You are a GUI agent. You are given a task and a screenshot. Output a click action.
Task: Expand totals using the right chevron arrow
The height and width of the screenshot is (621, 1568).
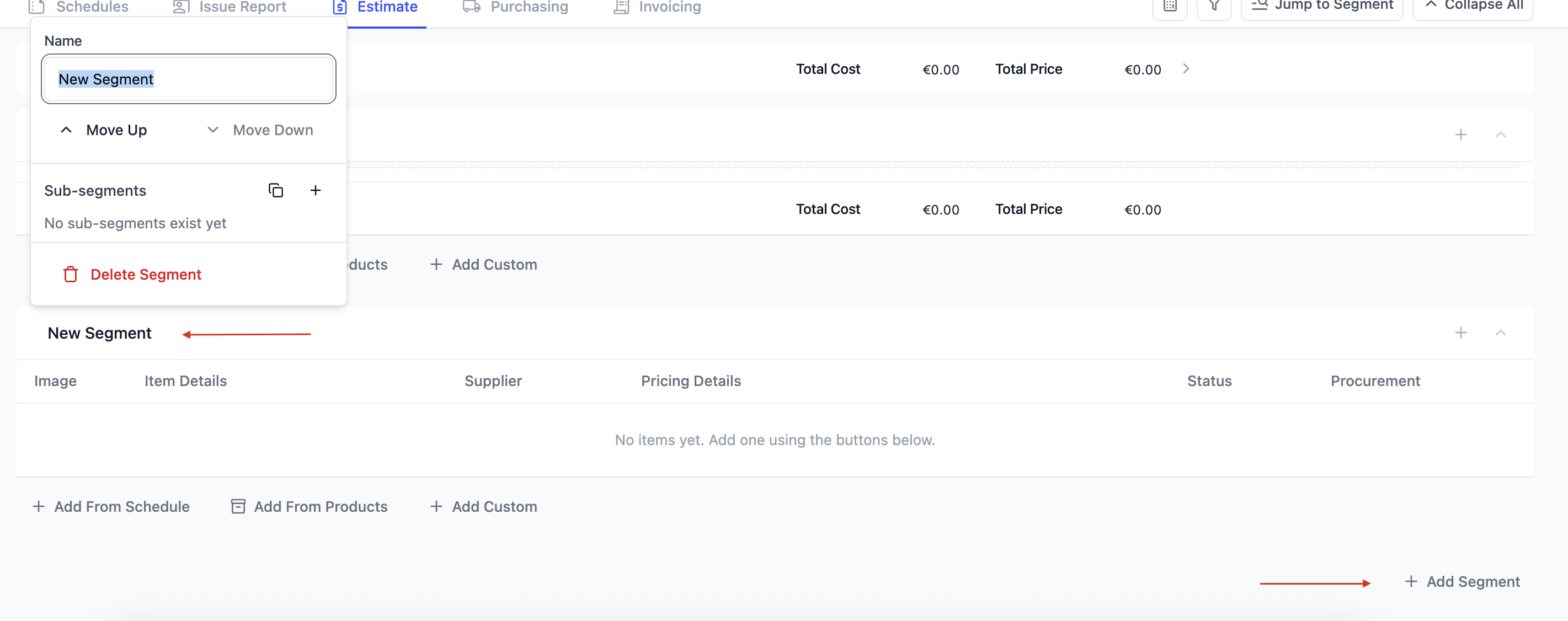coord(1186,69)
